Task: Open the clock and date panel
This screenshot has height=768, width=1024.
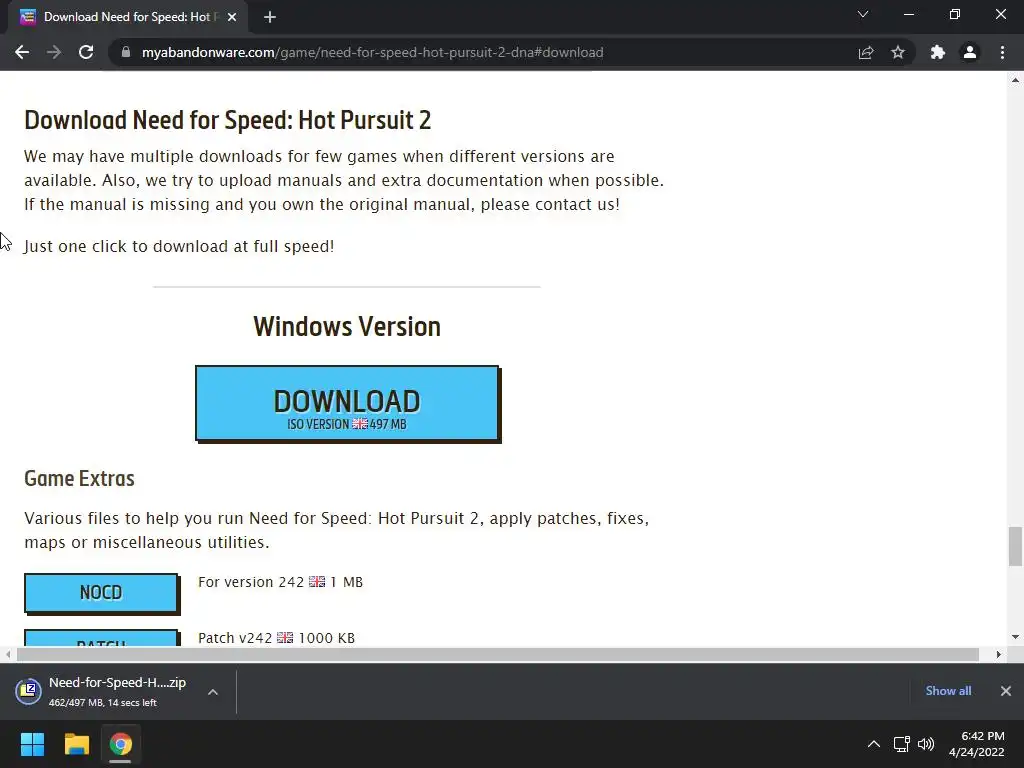Action: tap(977, 744)
